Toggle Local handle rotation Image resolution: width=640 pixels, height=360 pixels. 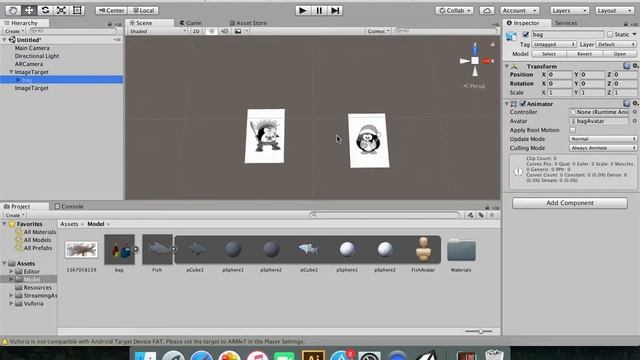(144, 11)
